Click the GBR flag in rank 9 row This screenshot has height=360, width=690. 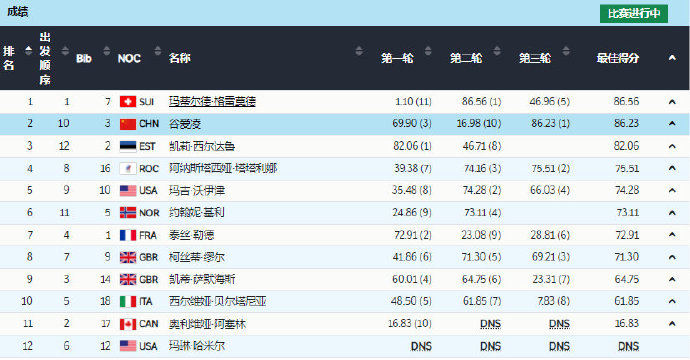[x=128, y=279]
